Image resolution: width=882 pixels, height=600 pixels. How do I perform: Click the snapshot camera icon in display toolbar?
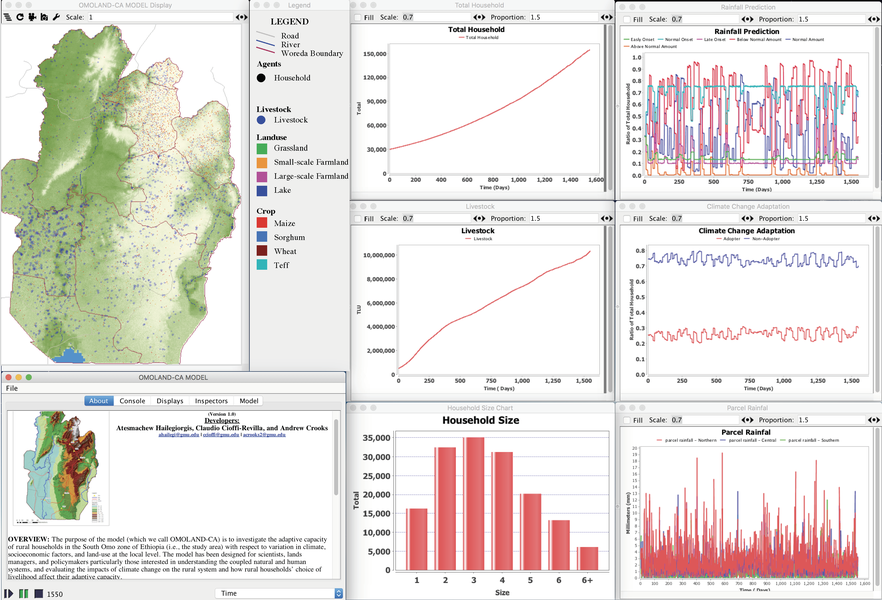(x=44, y=18)
